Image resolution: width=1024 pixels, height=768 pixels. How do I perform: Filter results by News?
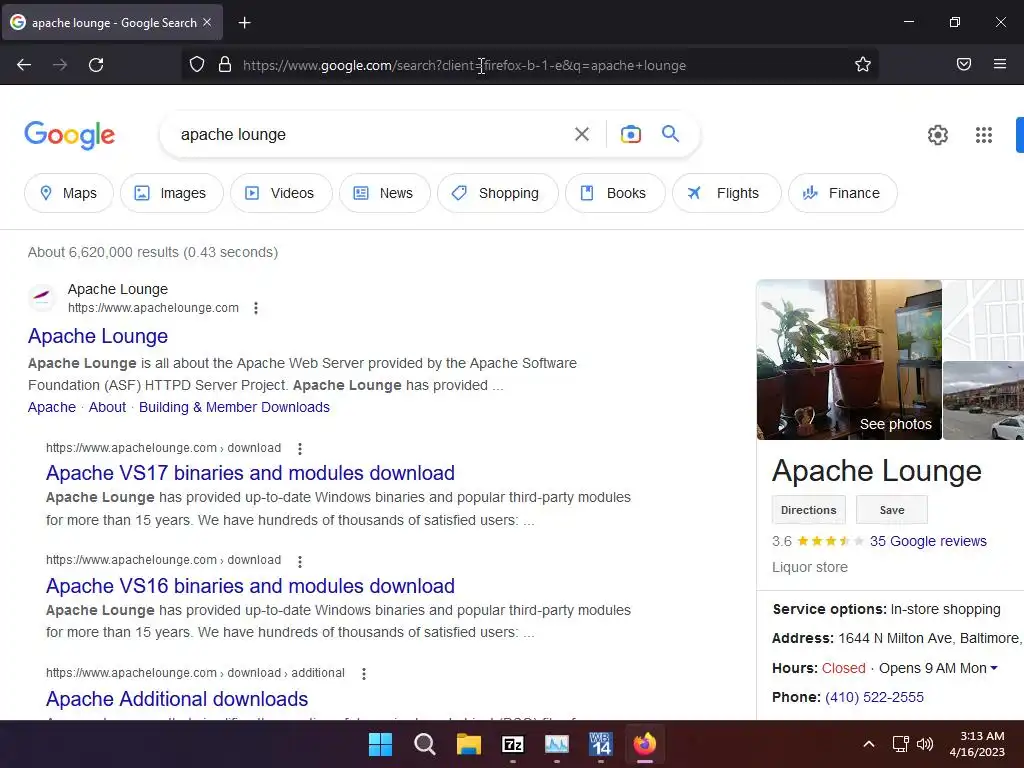click(385, 193)
